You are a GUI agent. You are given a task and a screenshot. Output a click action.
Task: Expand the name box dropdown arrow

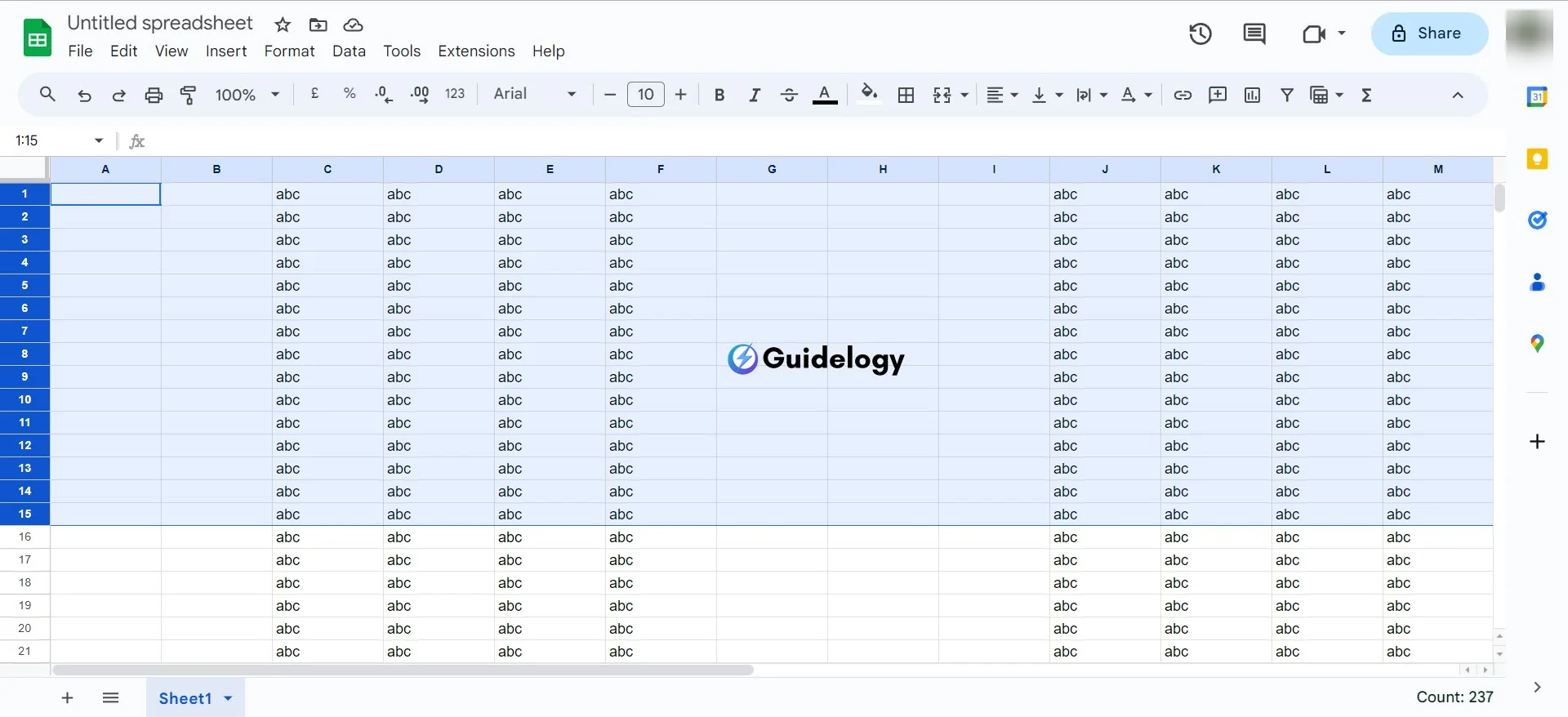pyautogui.click(x=99, y=140)
